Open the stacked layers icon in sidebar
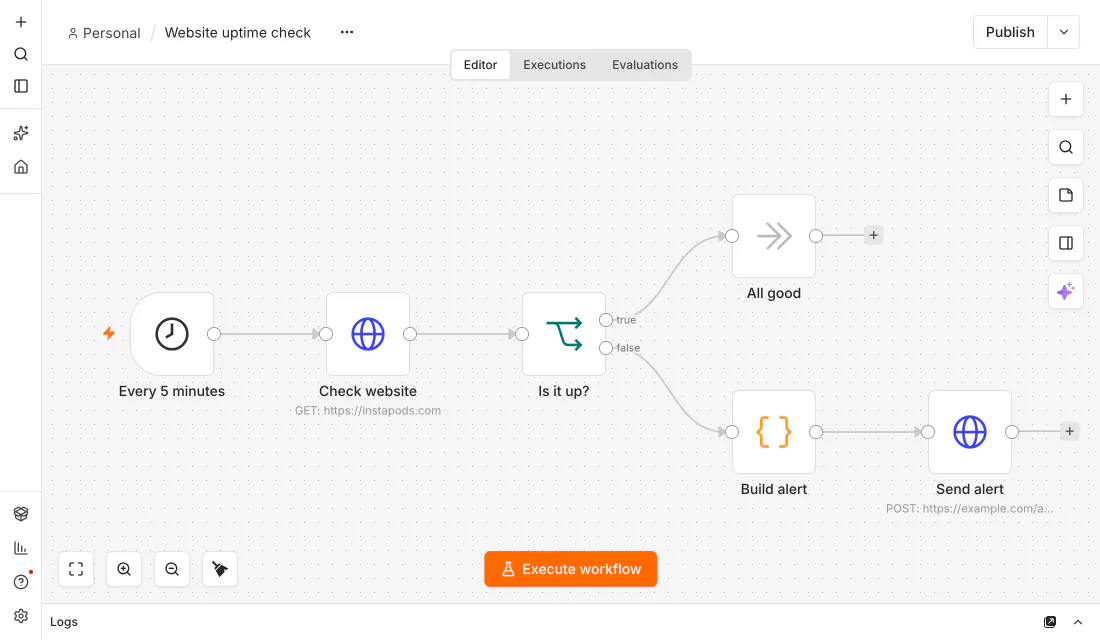Image resolution: width=1100 pixels, height=640 pixels. click(x=21, y=514)
